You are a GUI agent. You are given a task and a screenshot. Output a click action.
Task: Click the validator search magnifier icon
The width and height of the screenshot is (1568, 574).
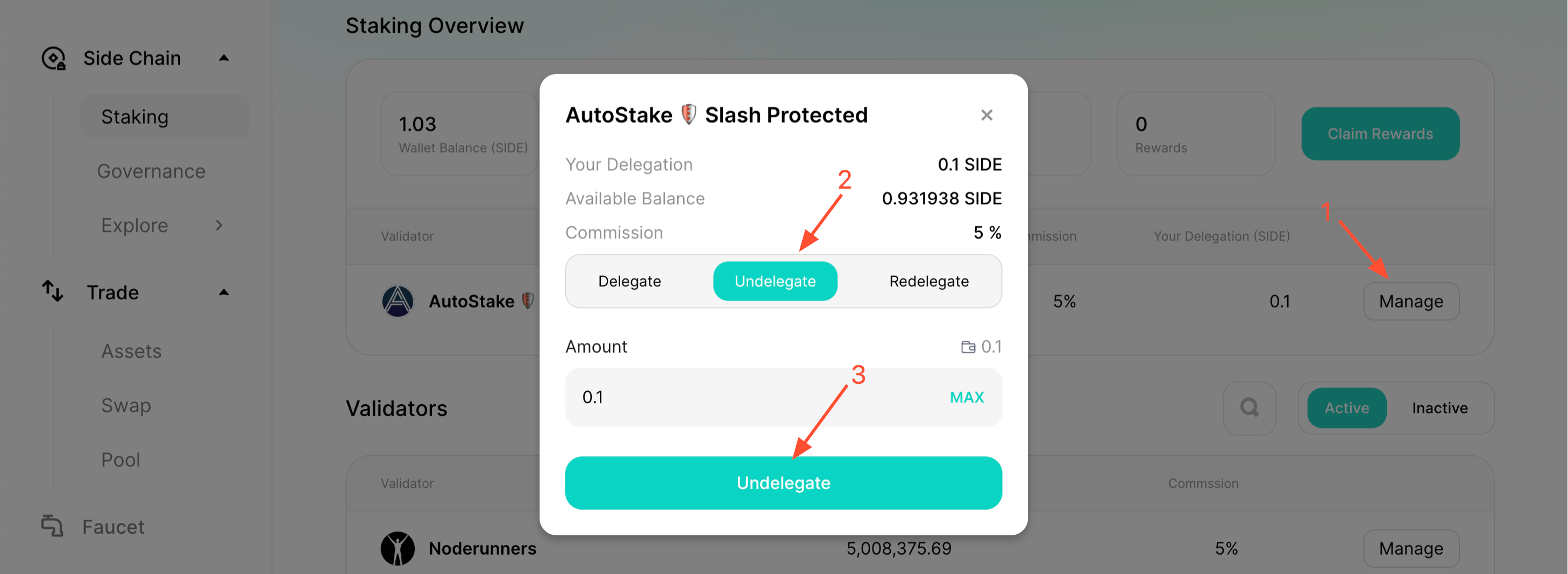click(x=1249, y=407)
